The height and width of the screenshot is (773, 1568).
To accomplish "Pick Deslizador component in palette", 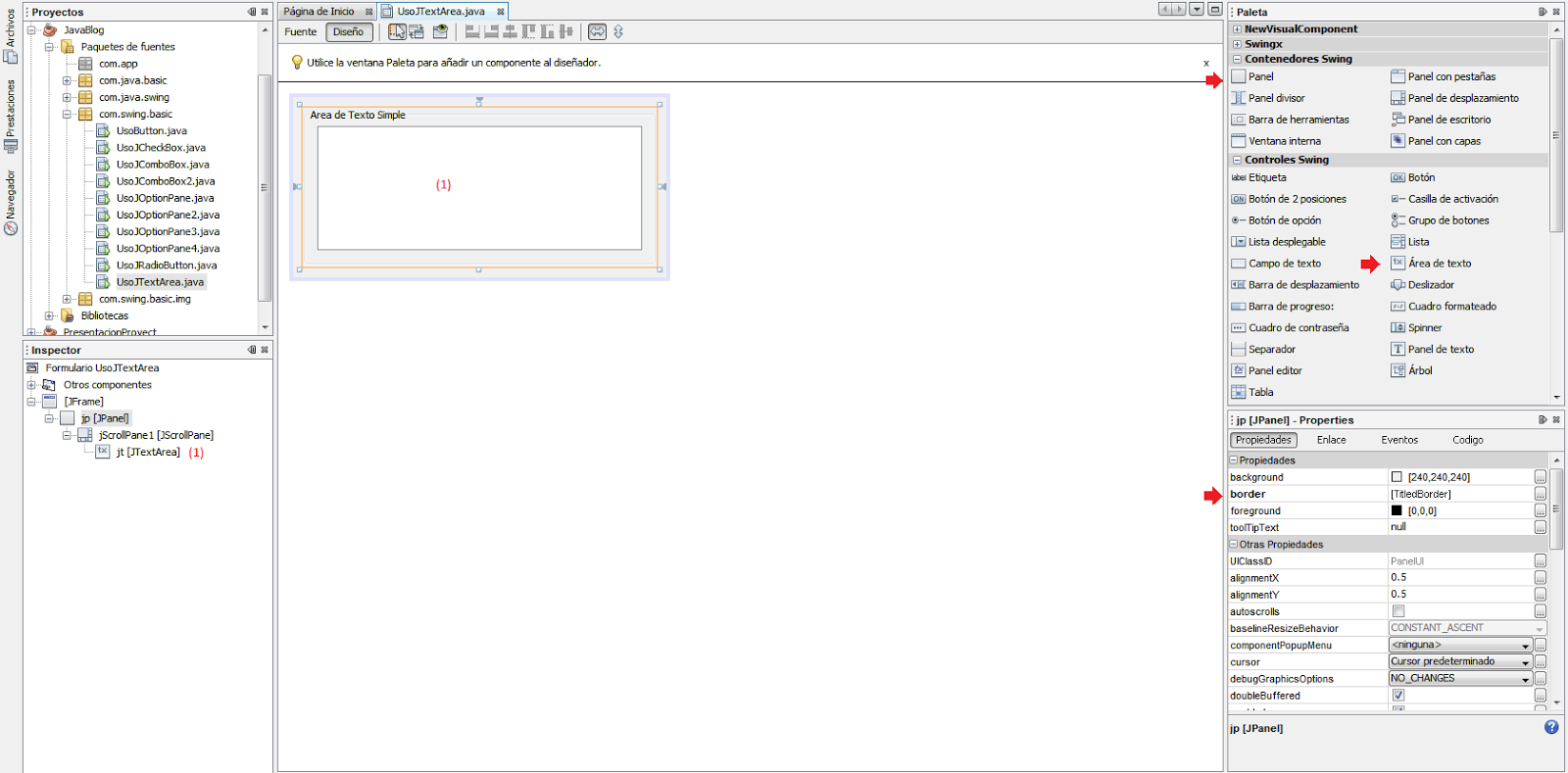I will [x=1422, y=285].
